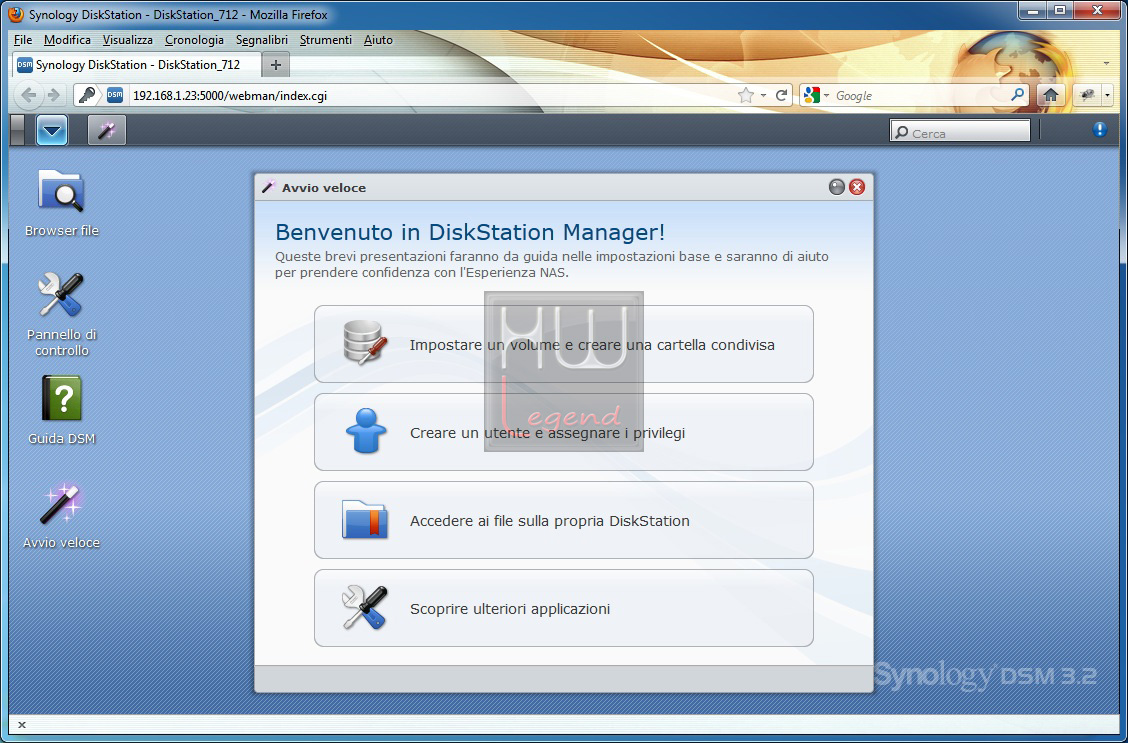Reload the page

781,95
